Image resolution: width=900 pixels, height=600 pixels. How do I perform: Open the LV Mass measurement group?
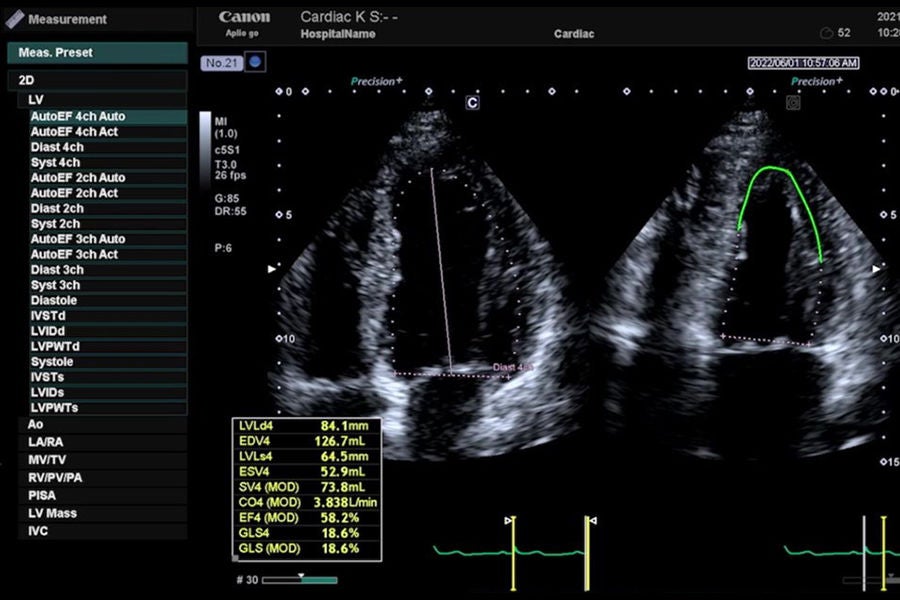(103, 513)
